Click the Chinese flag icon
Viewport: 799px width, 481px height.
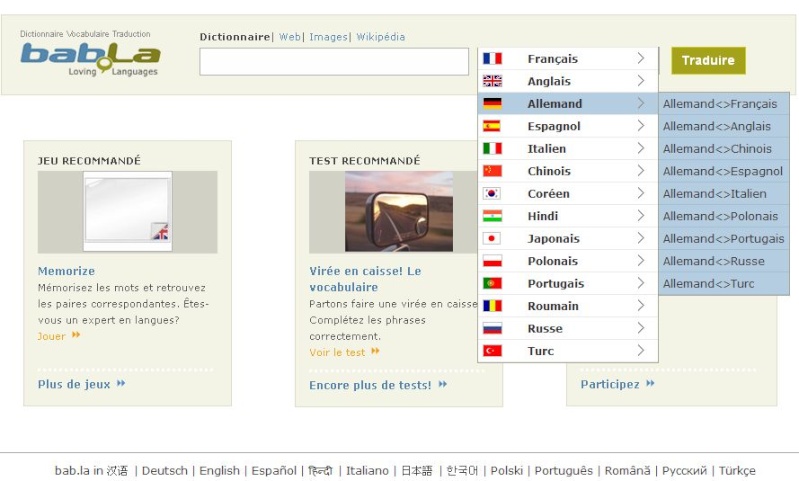tap(492, 171)
